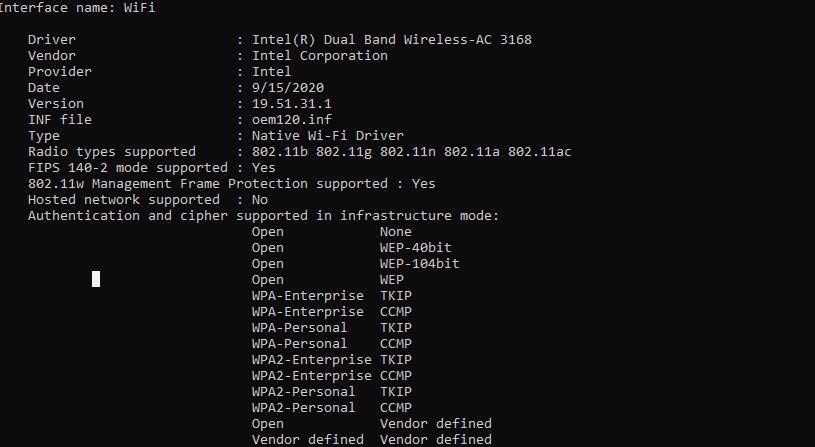Screen dimensions: 815x447
Task: Click the Authentication and cipher supported heading
Action: click(x=264, y=216)
